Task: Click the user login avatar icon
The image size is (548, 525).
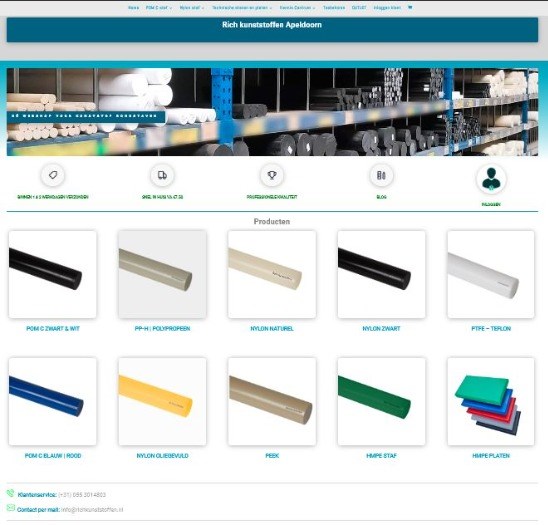Action: 491,179
